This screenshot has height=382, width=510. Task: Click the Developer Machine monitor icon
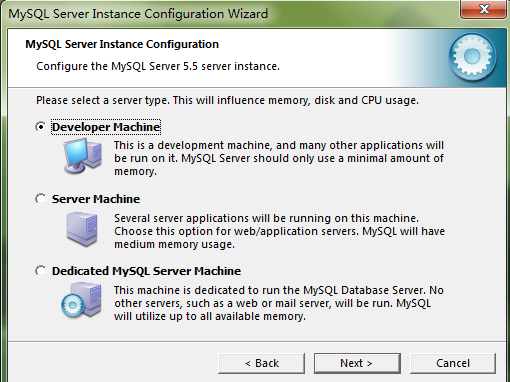coord(83,156)
